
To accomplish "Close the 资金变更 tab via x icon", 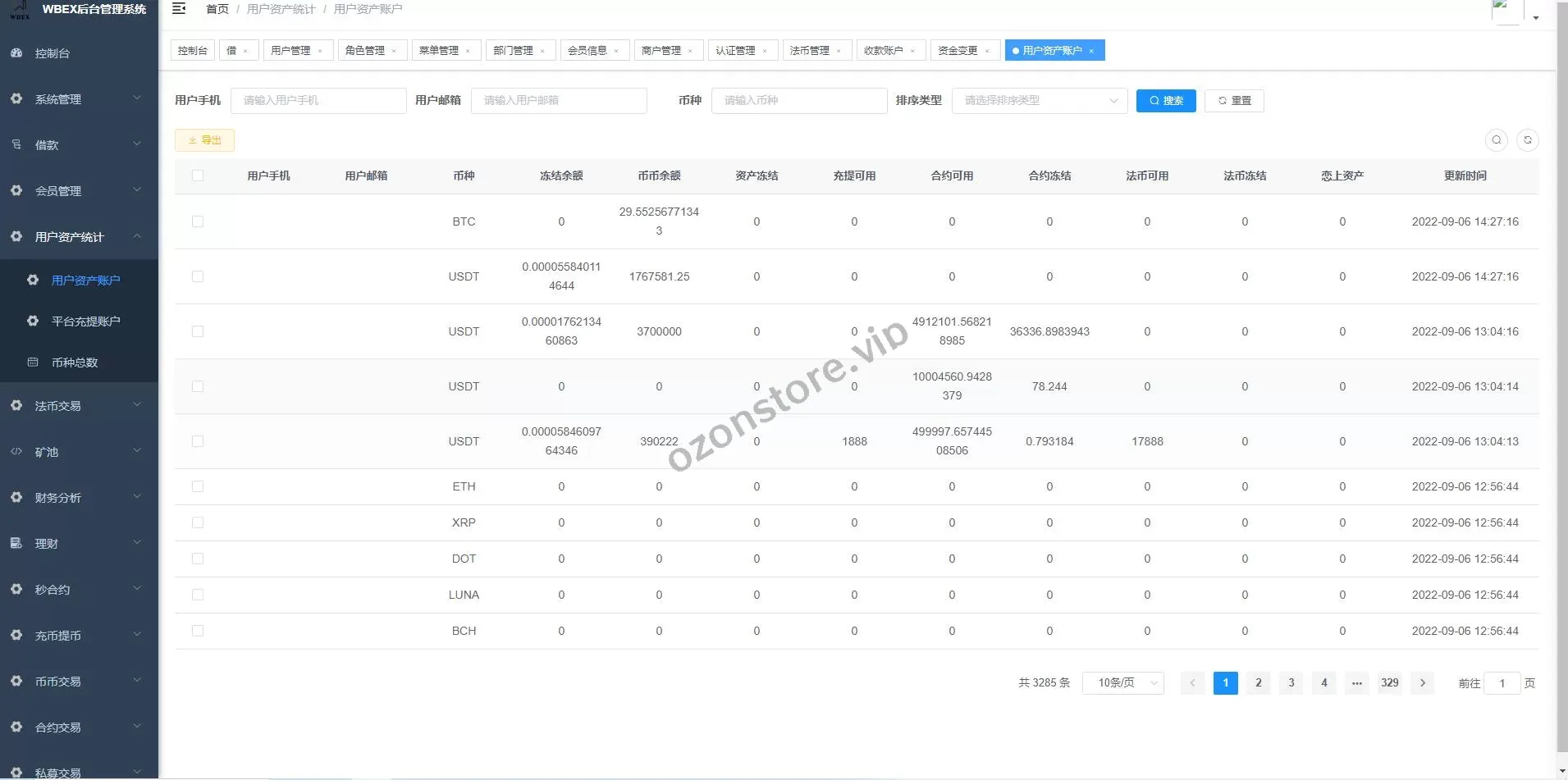I will point(986,51).
